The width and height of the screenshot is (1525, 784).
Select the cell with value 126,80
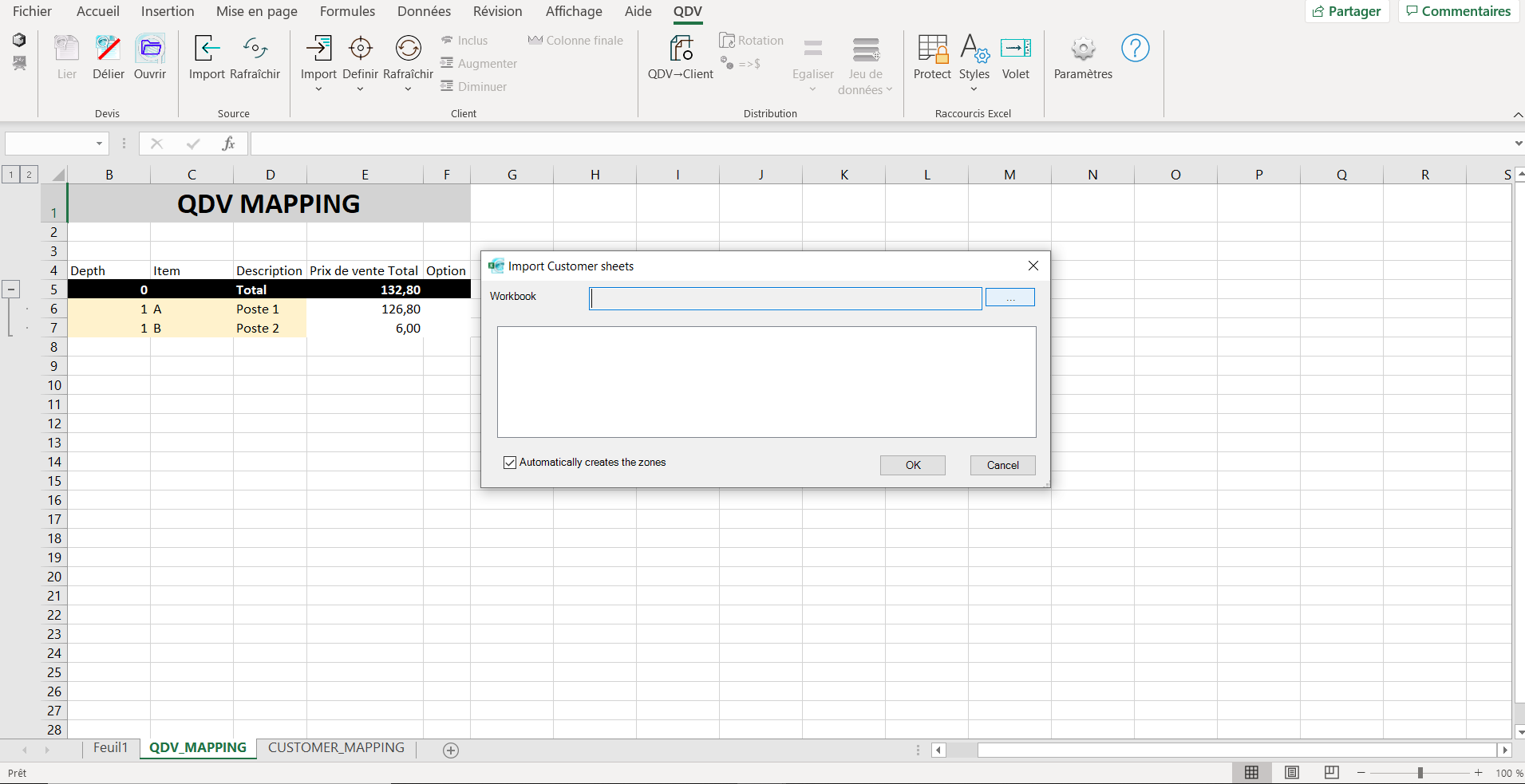[x=365, y=309]
